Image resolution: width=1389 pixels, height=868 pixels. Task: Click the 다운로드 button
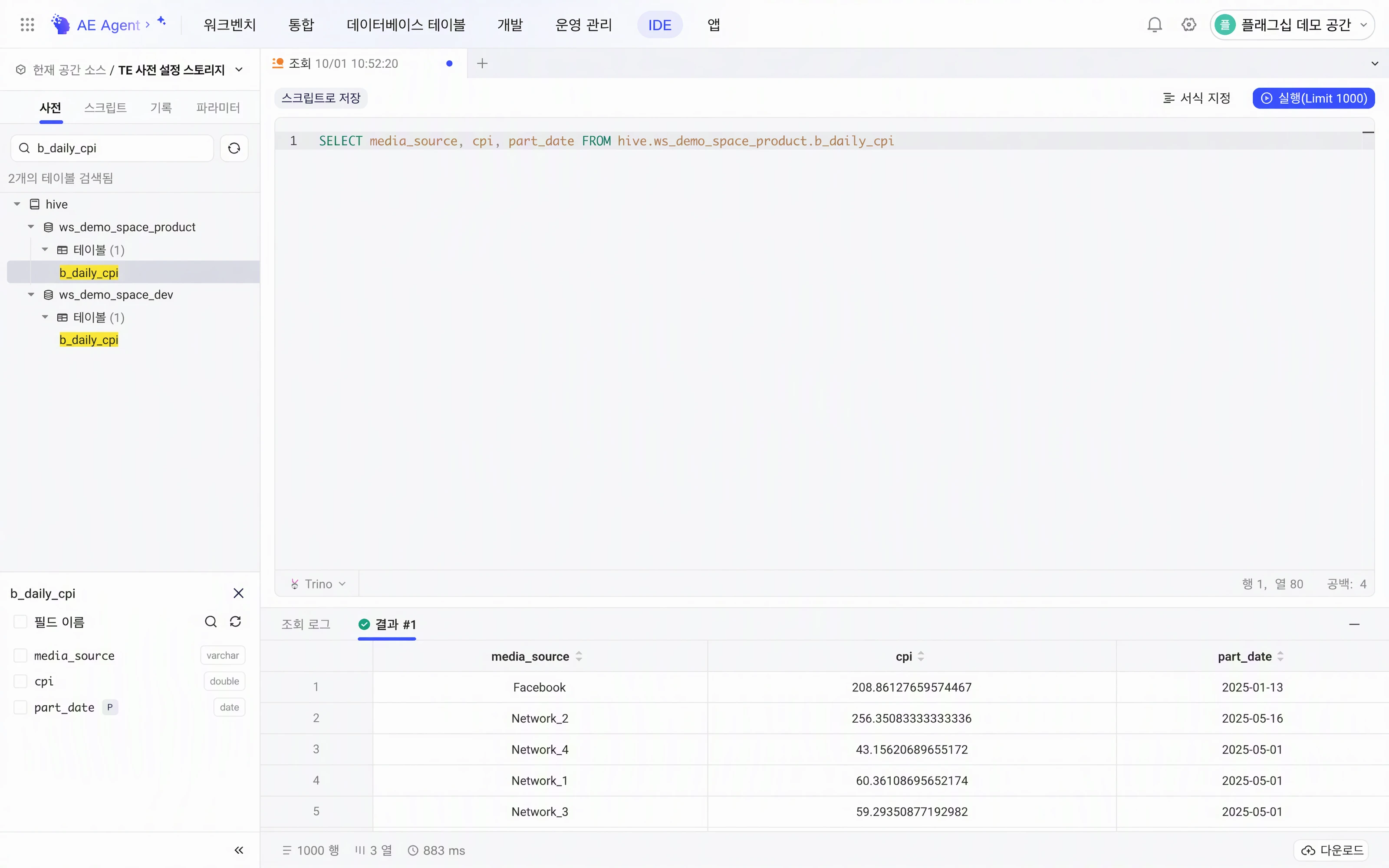point(1332,850)
